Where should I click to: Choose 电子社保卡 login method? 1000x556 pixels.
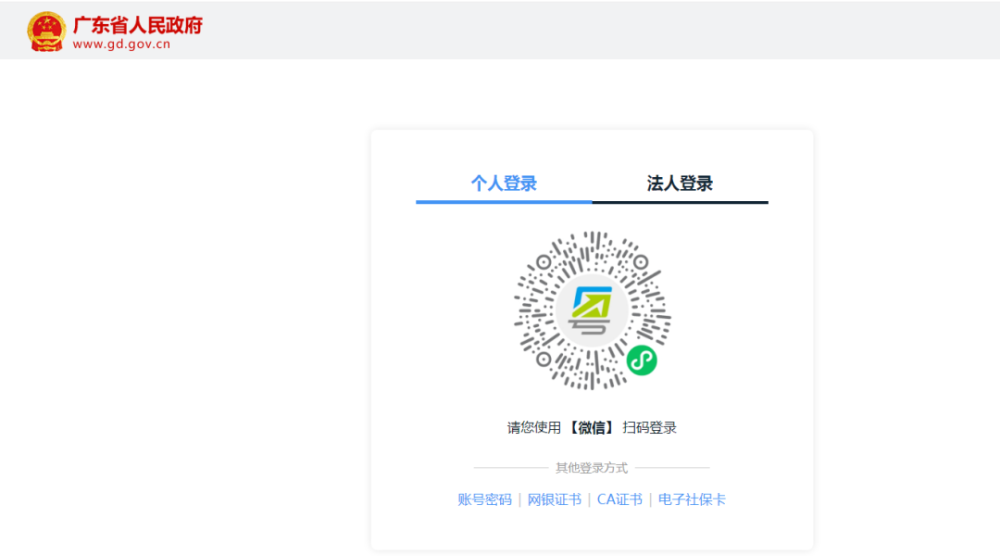pos(692,499)
